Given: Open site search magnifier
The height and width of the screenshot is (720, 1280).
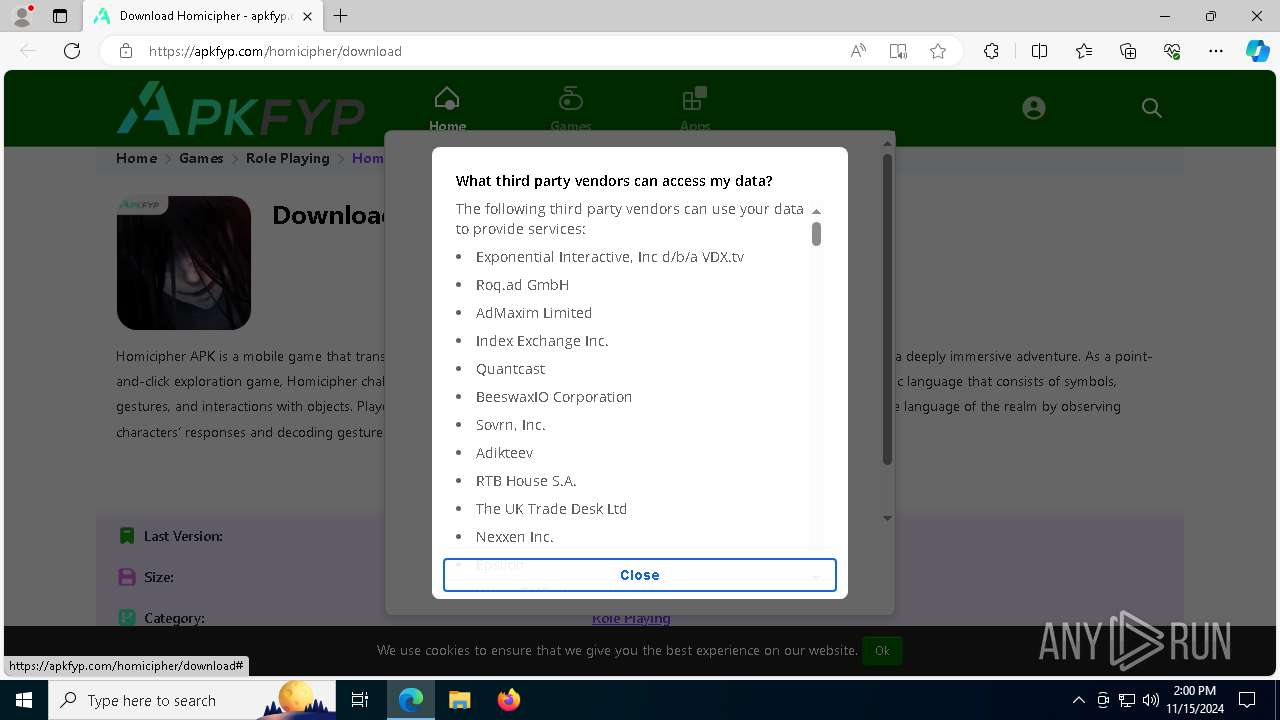Looking at the screenshot, I should point(1152,108).
